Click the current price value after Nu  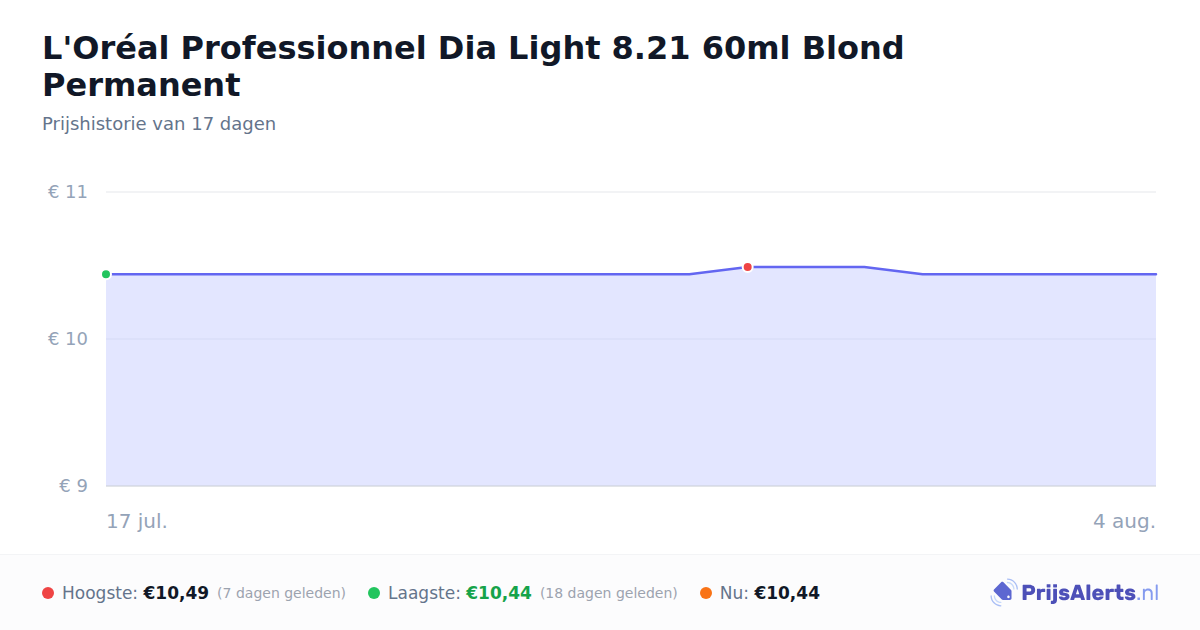tap(787, 593)
